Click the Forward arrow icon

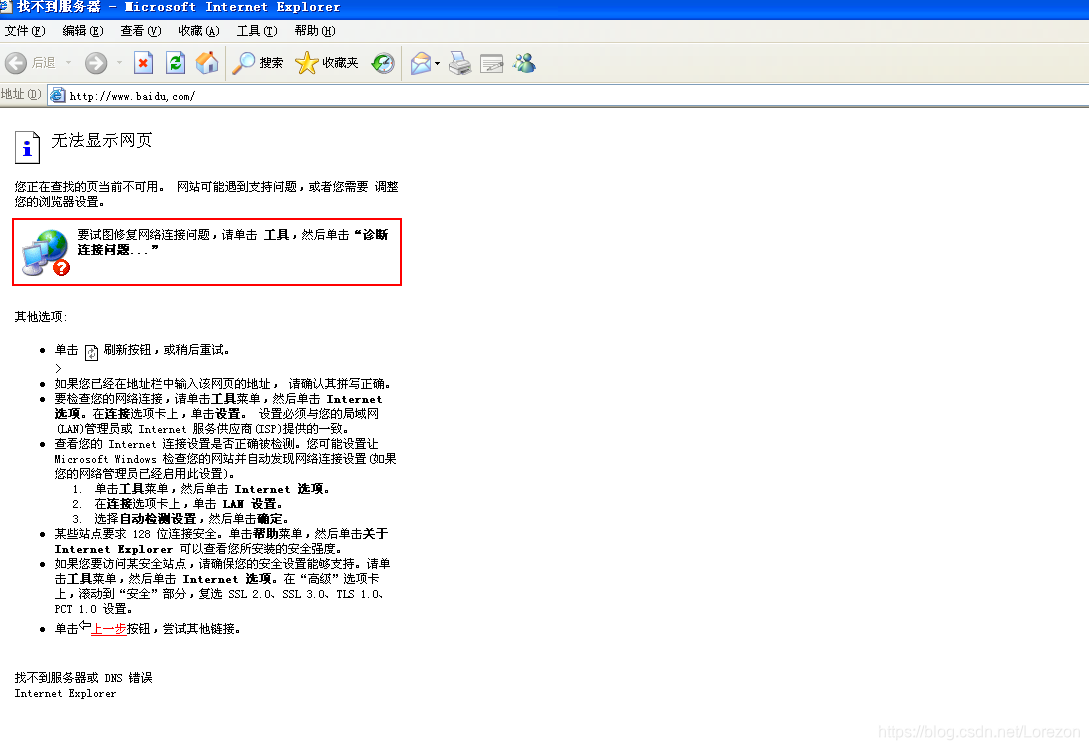click(x=96, y=63)
